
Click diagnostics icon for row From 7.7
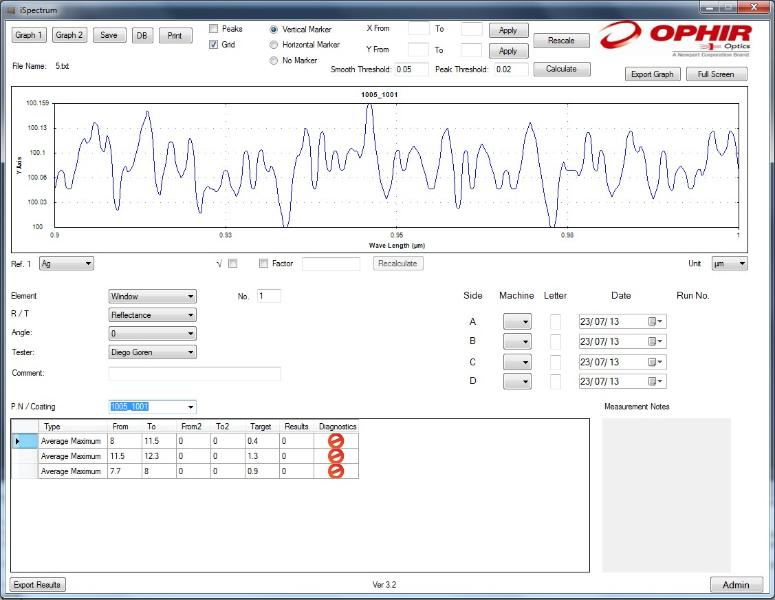point(336,471)
